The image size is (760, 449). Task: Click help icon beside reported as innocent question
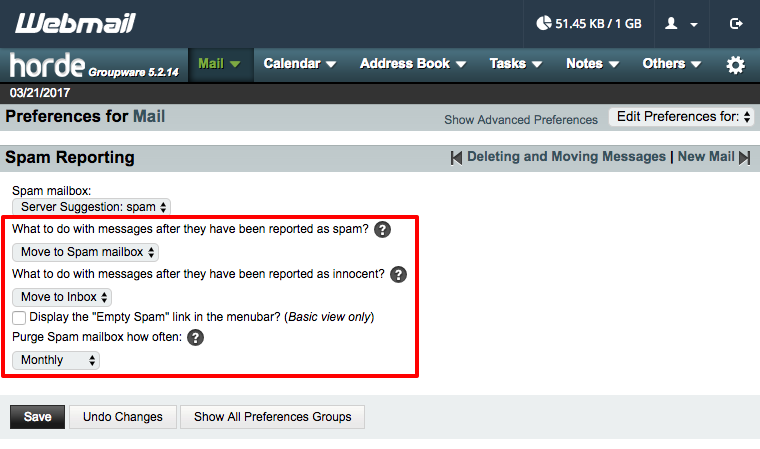point(398,274)
